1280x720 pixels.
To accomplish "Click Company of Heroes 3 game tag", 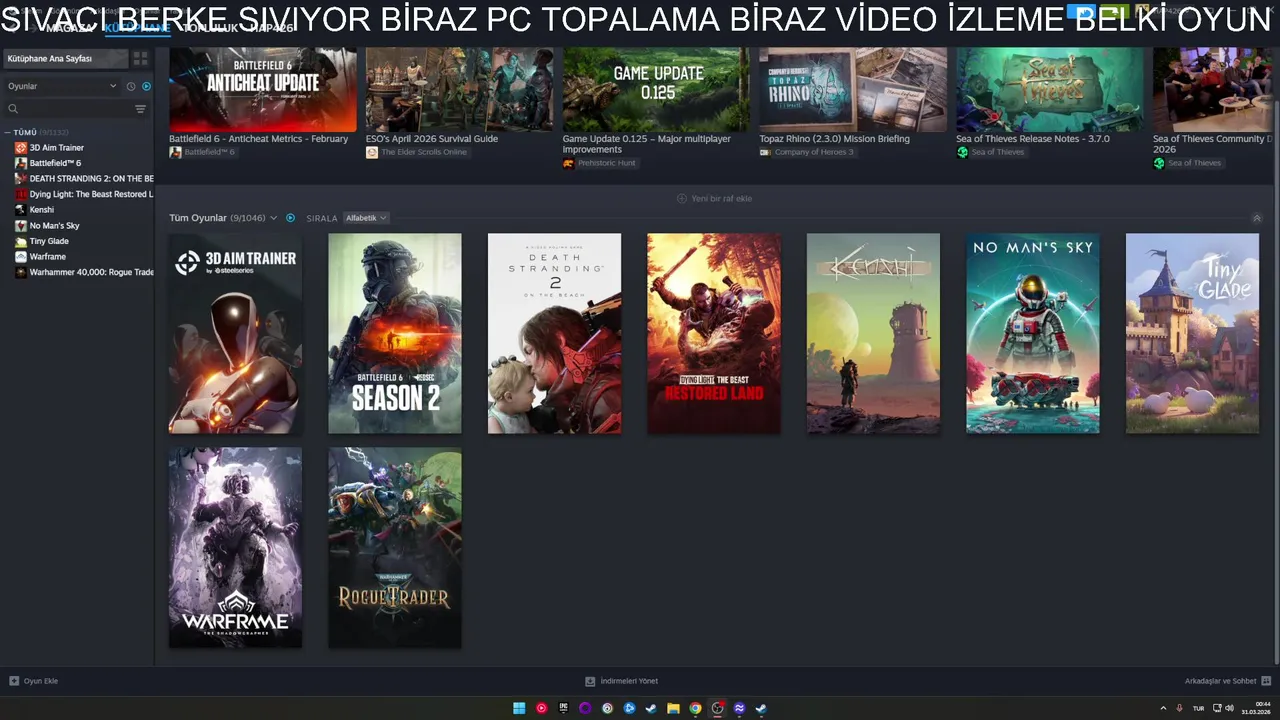I will (806, 152).
